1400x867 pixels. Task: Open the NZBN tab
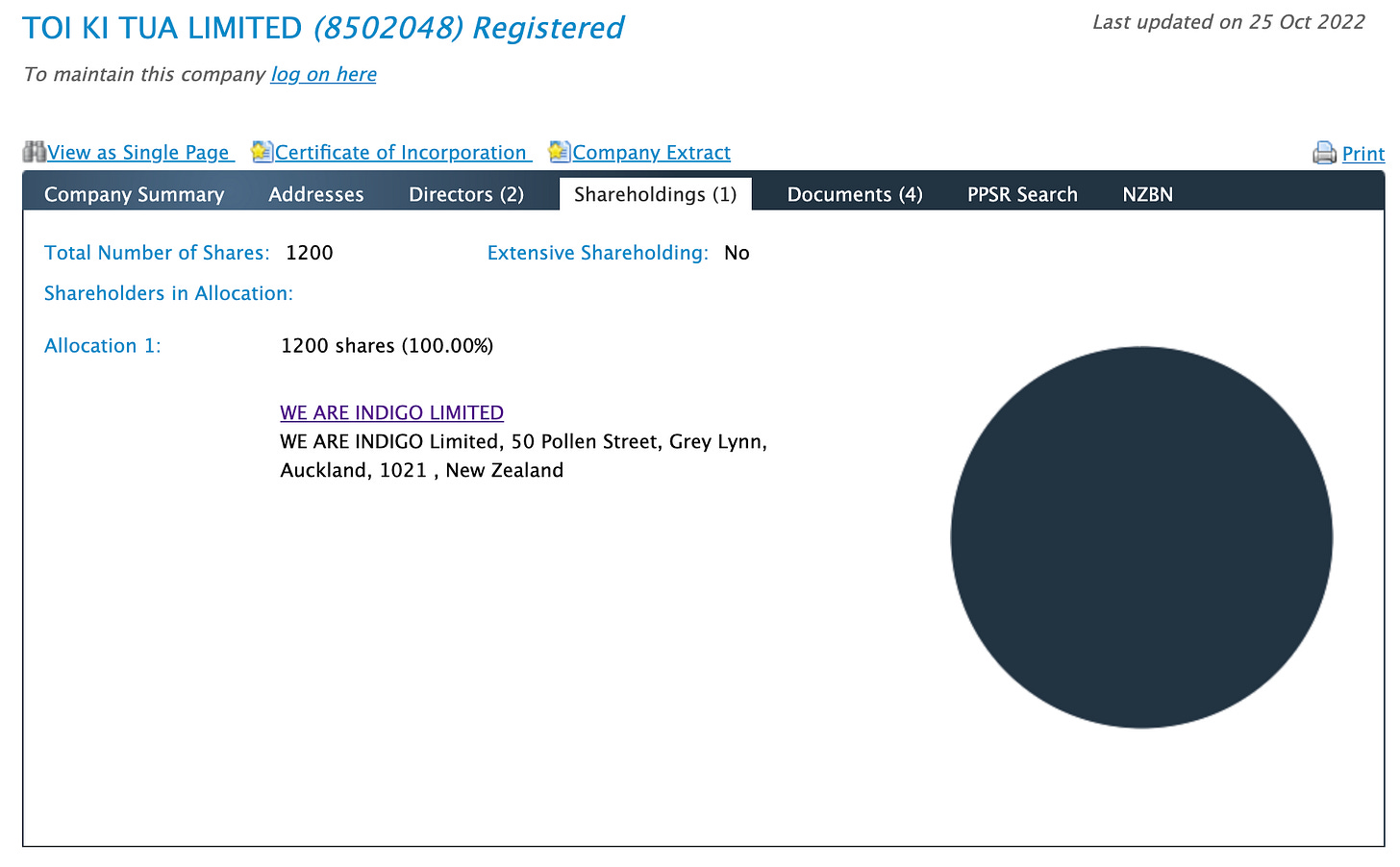point(1148,194)
